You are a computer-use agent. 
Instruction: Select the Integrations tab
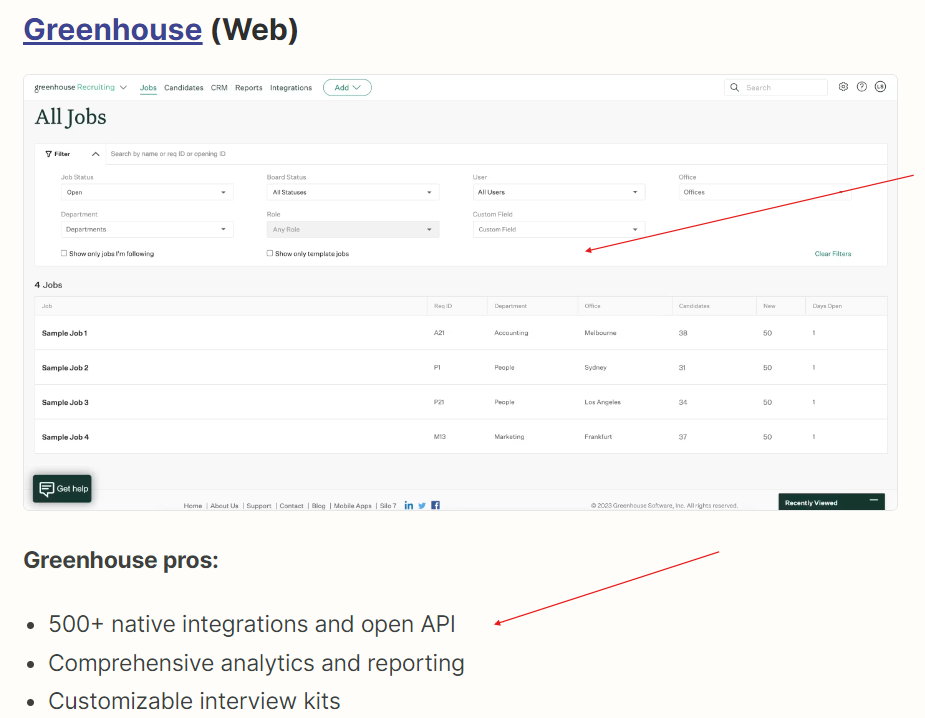[291, 88]
